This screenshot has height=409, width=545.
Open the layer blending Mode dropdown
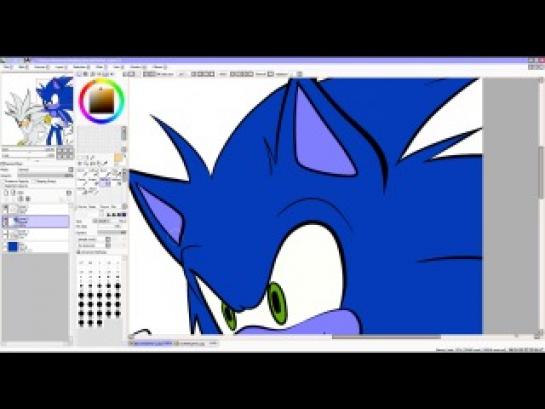click(45, 170)
